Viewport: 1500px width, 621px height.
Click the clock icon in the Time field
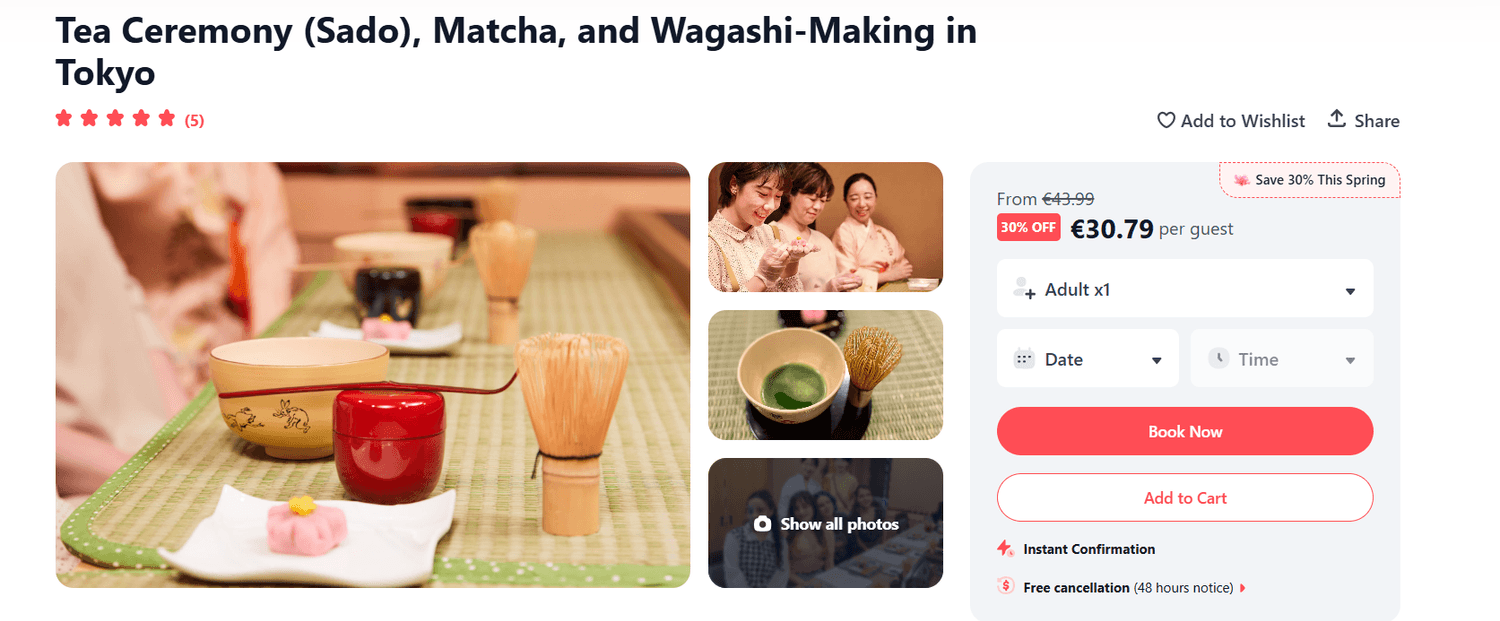pos(1217,358)
